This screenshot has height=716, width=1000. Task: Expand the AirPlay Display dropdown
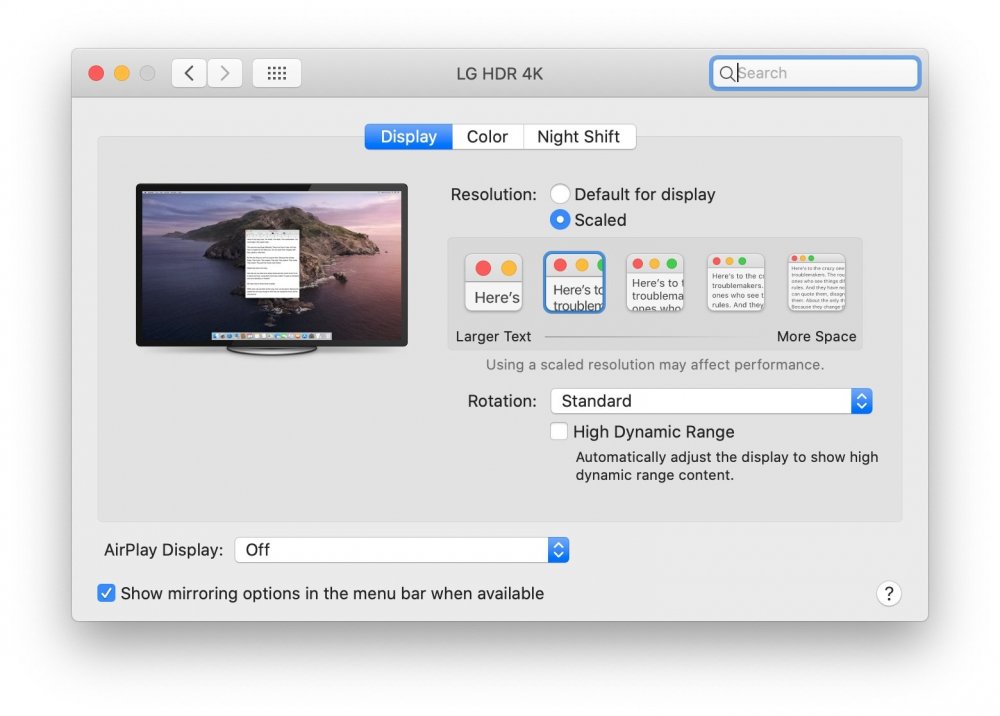coord(402,550)
